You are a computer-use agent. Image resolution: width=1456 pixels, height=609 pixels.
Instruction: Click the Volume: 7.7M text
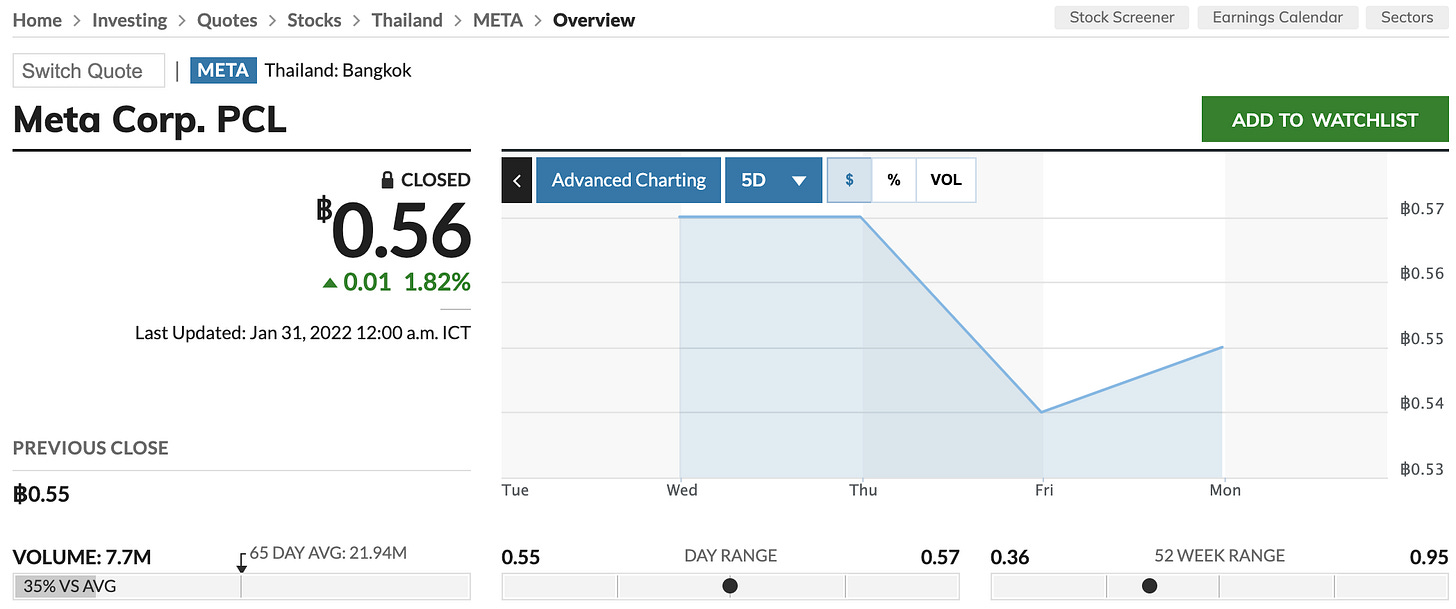click(x=82, y=557)
